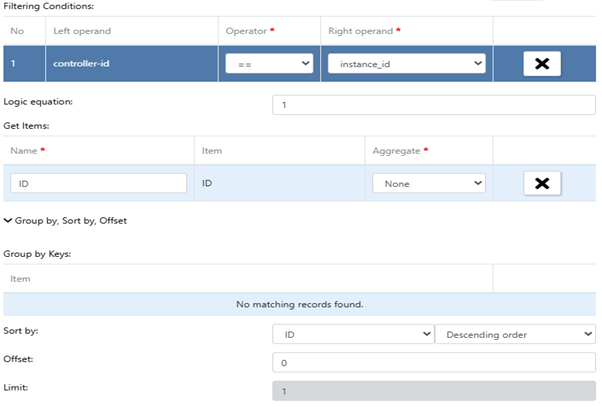Click the row number 1 cell
Viewport: 602px width, 407px height.
pos(24,64)
